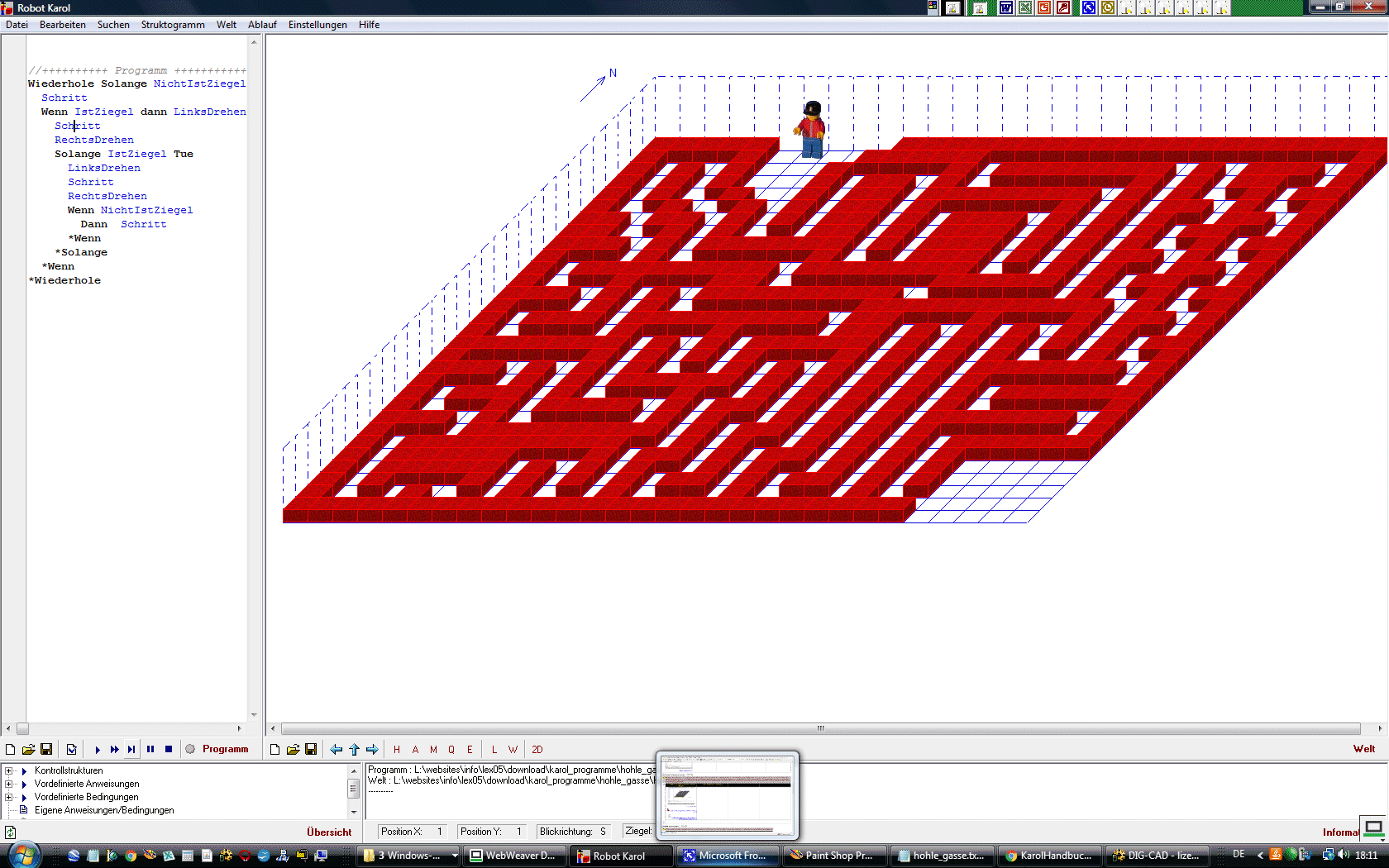Execute a single step with the step icon
The image size is (1389, 868).
[131, 750]
